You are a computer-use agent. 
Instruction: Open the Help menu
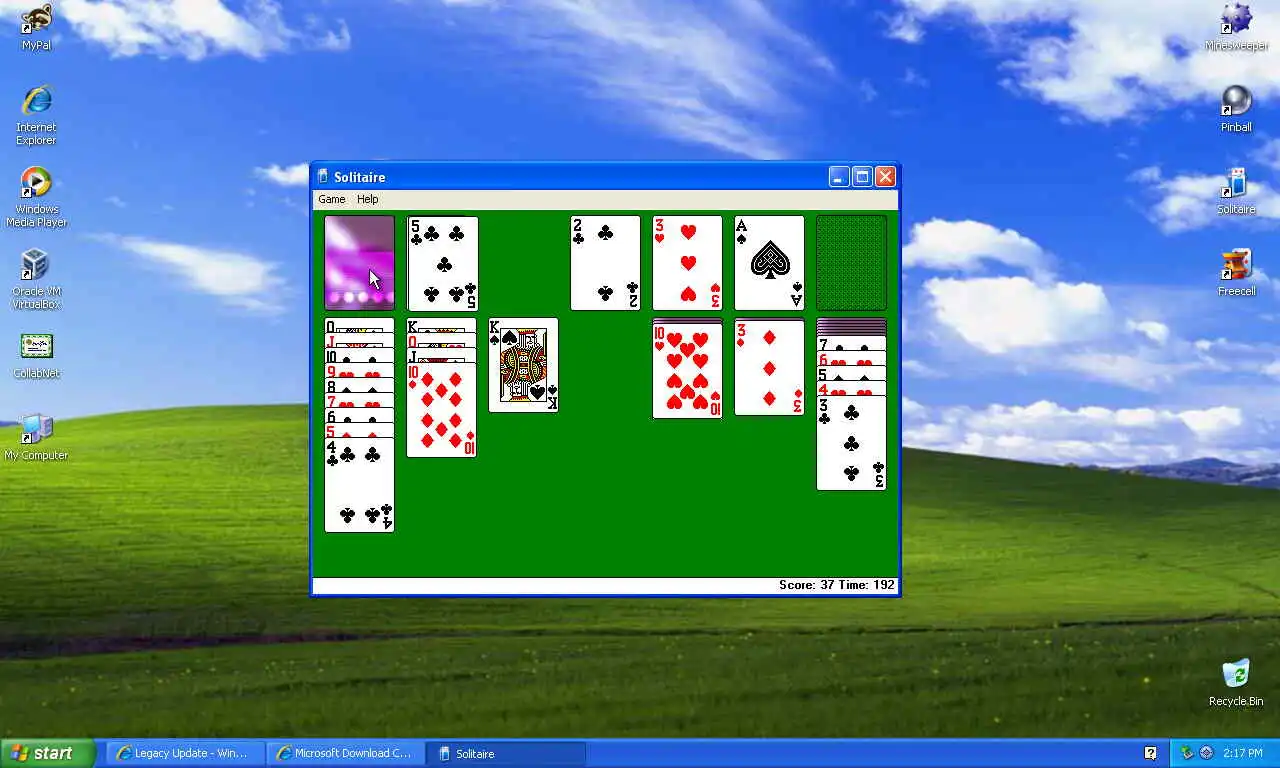coord(368,199)
